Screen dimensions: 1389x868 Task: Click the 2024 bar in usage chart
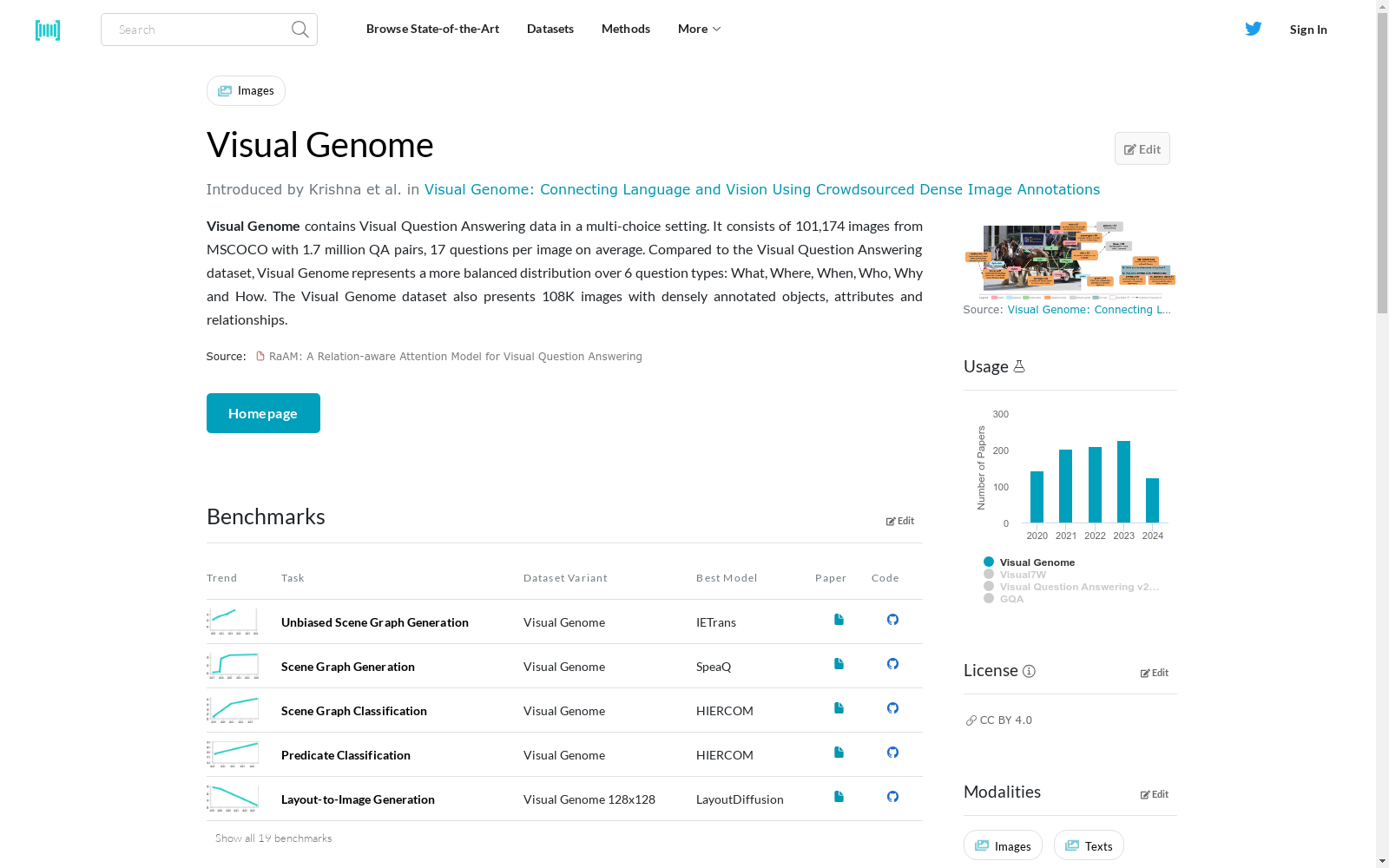click(1152, 501)
